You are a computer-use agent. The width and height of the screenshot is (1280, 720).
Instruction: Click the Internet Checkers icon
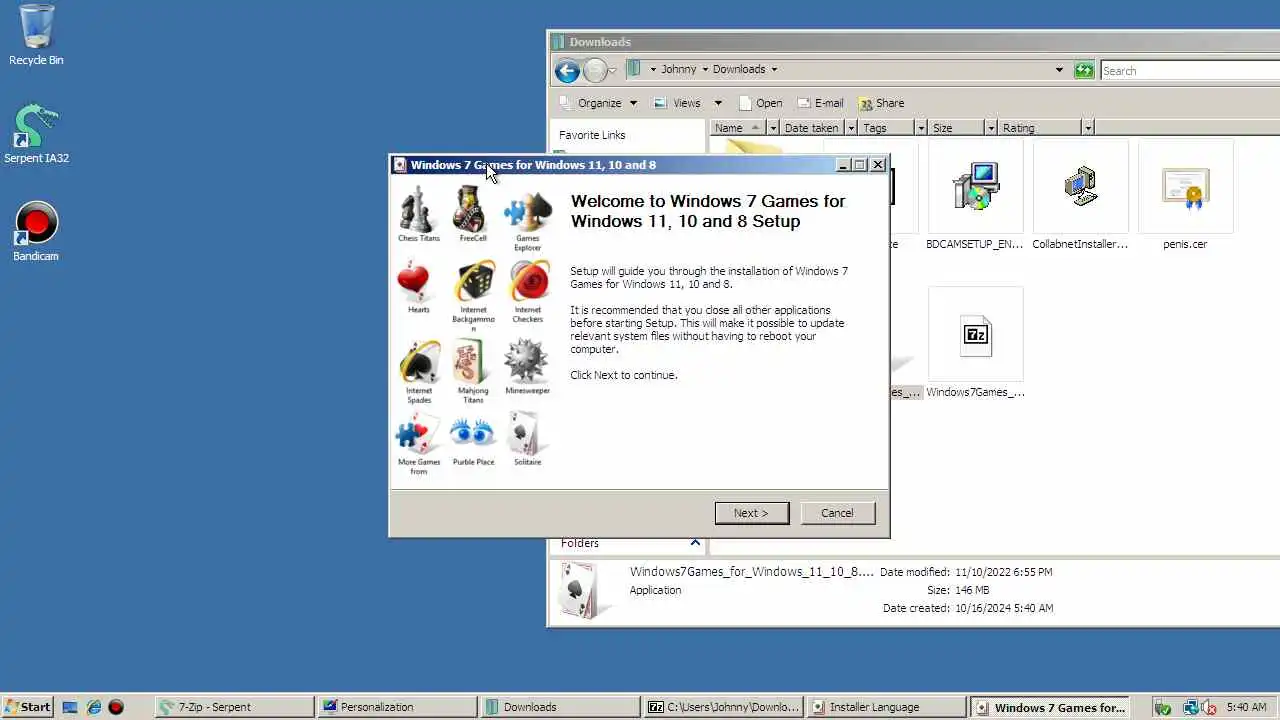coord(529,281)
